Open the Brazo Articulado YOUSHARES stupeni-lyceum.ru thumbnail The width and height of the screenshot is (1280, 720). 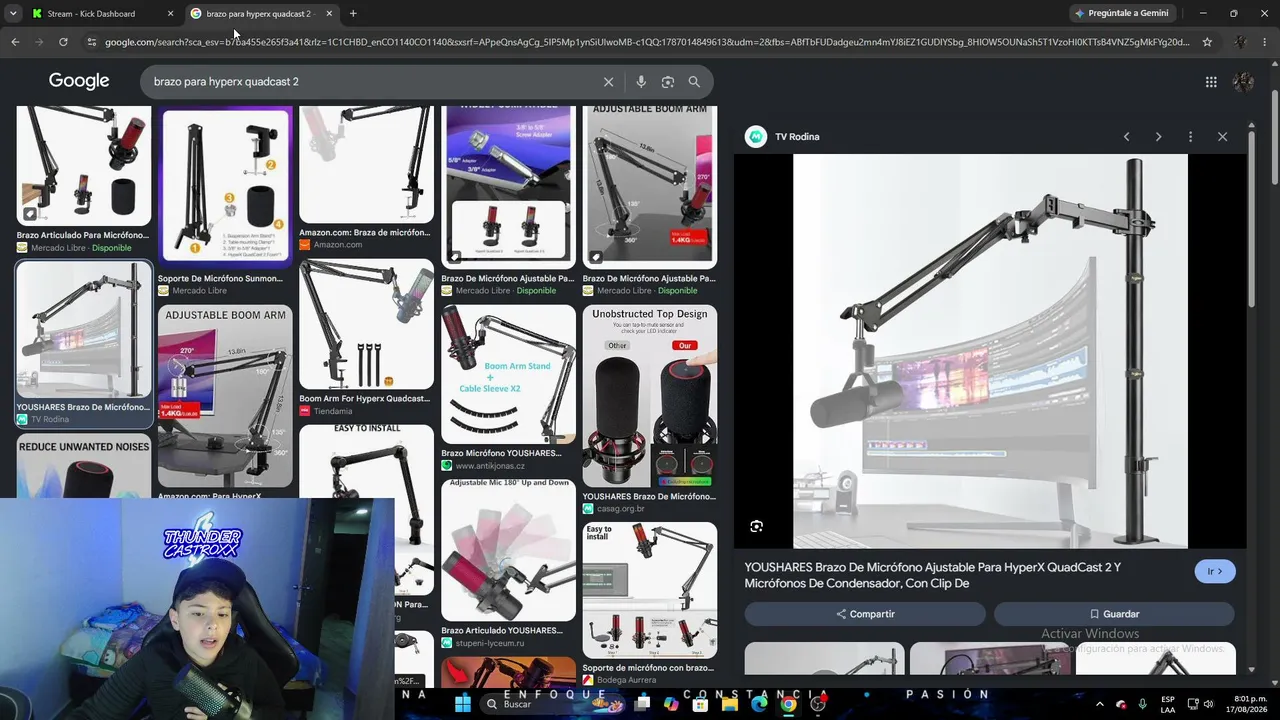point(508,550)
